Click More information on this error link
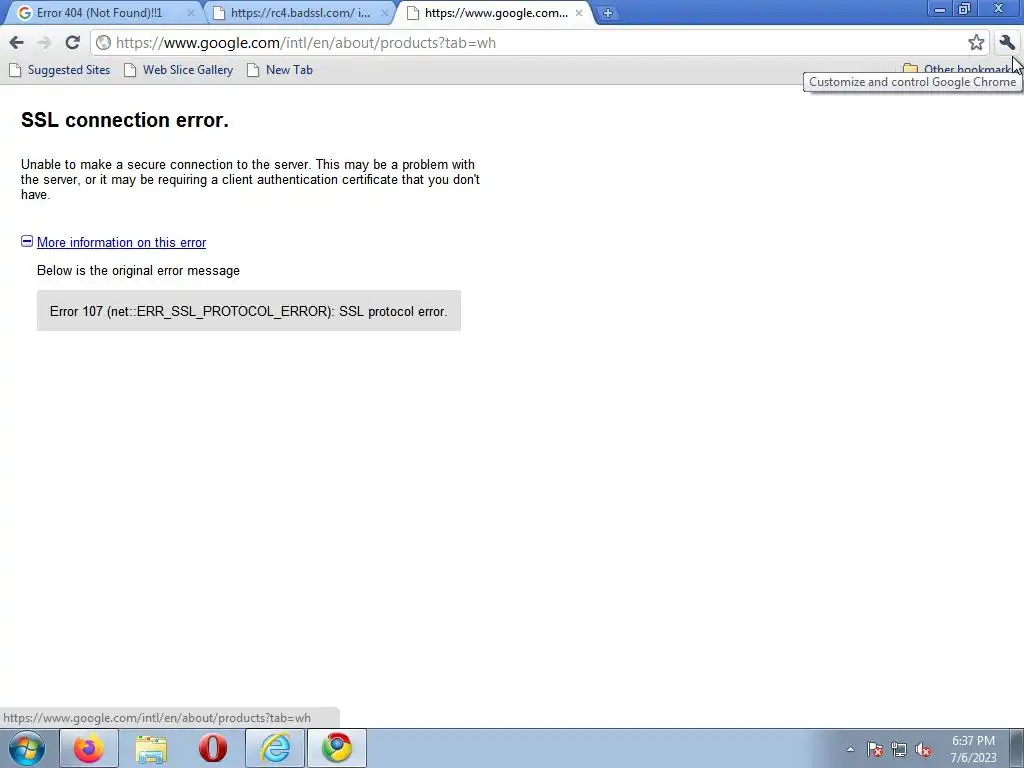1024x768 pixels. point(121,242)
